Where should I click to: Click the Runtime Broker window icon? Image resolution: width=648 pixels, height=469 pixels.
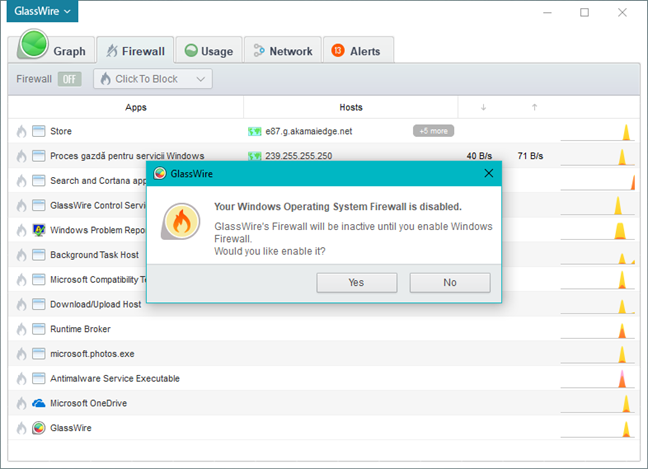tap(38, 329)
